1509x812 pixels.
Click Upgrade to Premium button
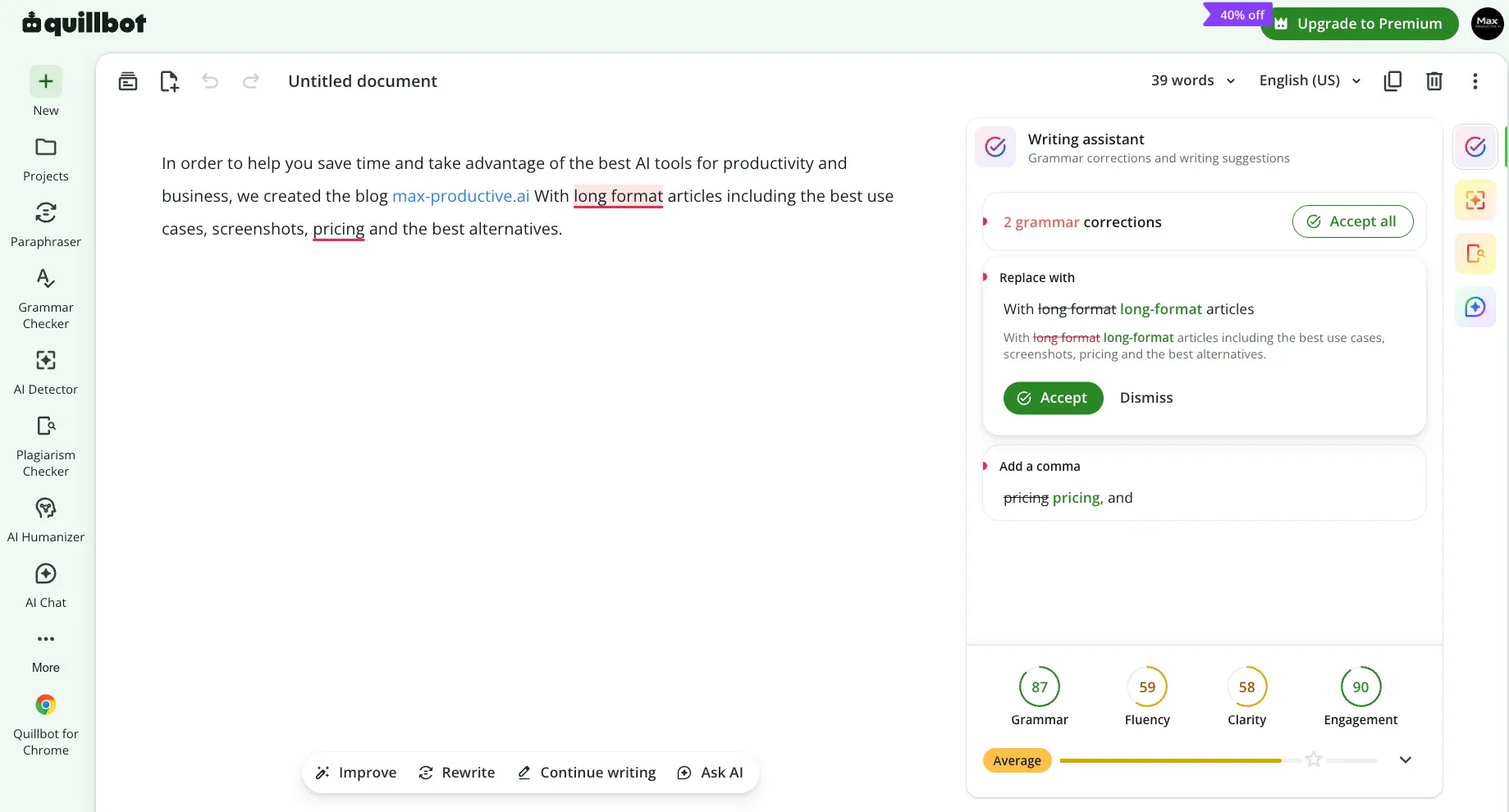[x=1360, y=24]
